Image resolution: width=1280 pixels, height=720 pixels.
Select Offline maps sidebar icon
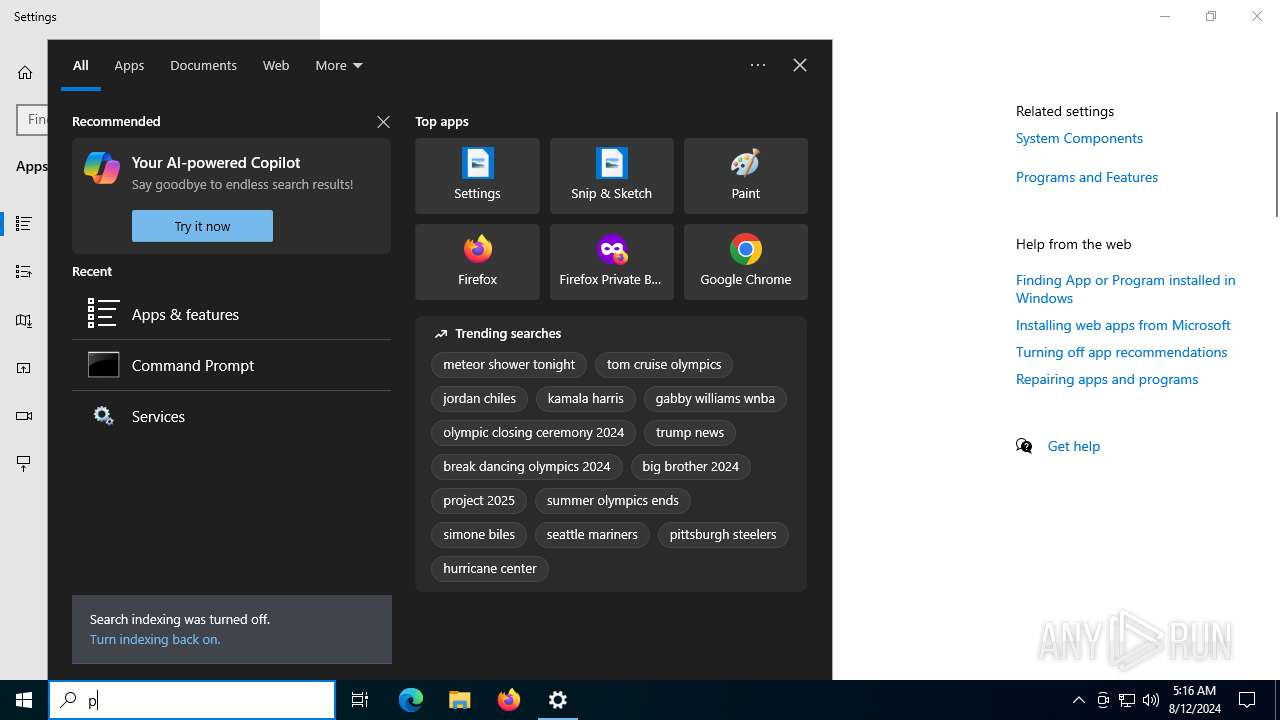click(x=24, y=321)
